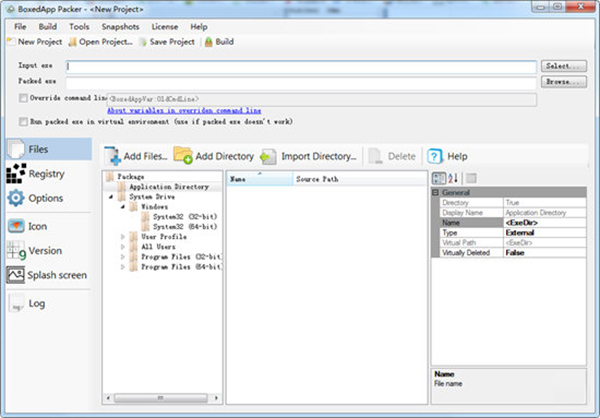
Task: Switch property grid to categorized view
Action: pyautogui.click(x=439, y=178)
